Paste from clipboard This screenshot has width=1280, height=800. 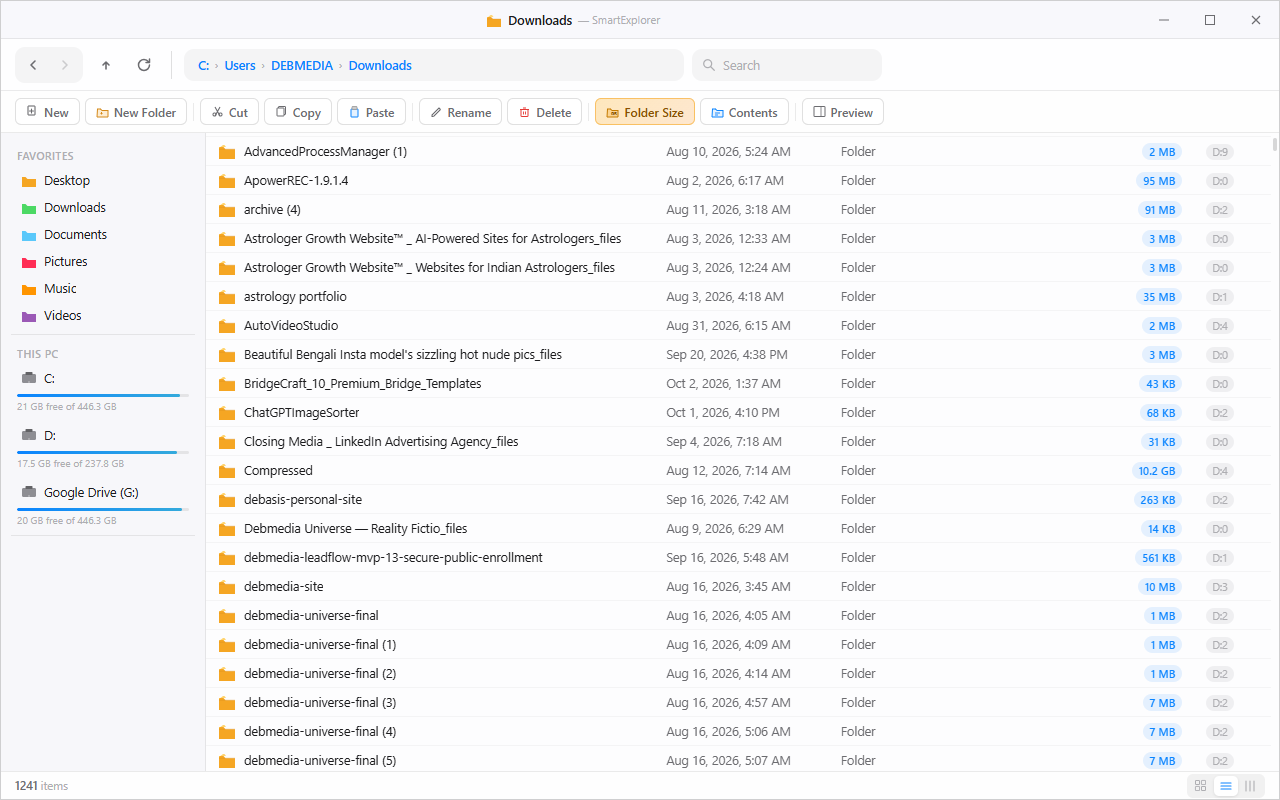pyautogui.click(x=372, y=112)
